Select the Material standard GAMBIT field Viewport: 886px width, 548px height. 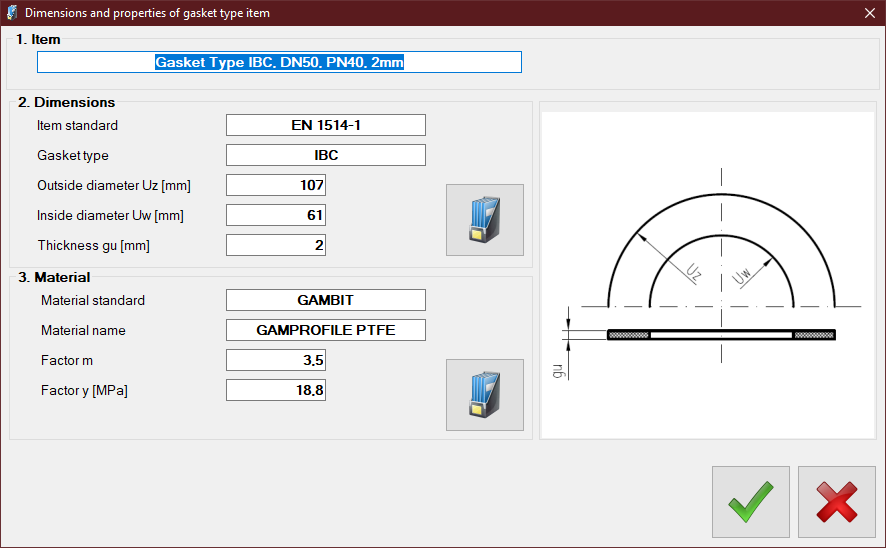point(325,300)
